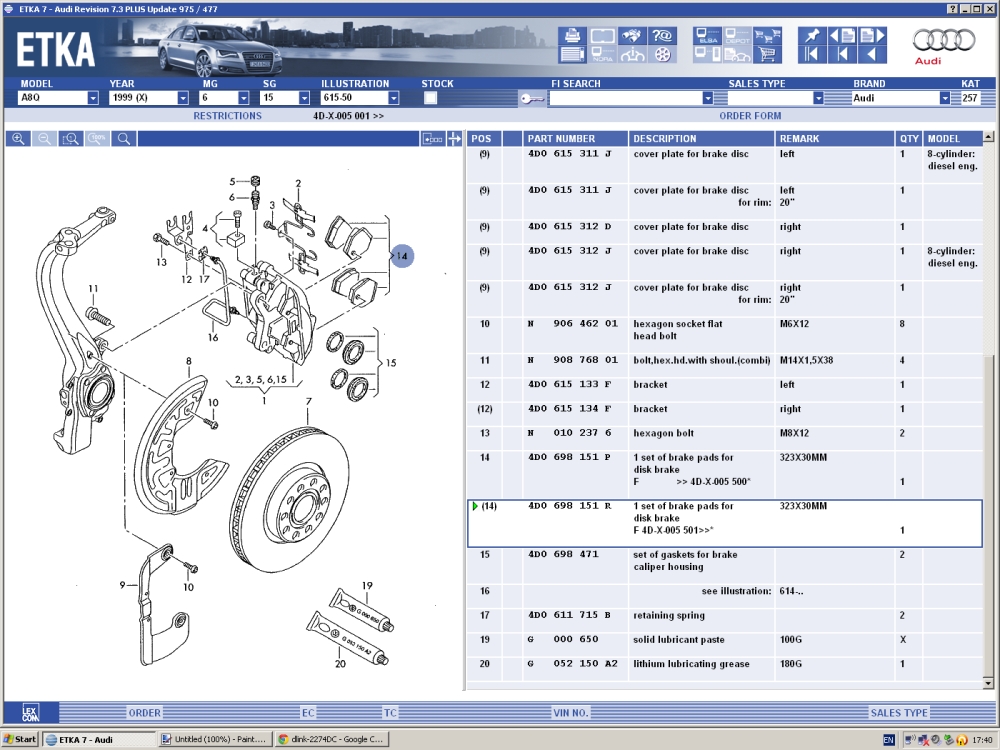
Task: Switch to Google Chrome taskbar window
Action: coord(332,739)
